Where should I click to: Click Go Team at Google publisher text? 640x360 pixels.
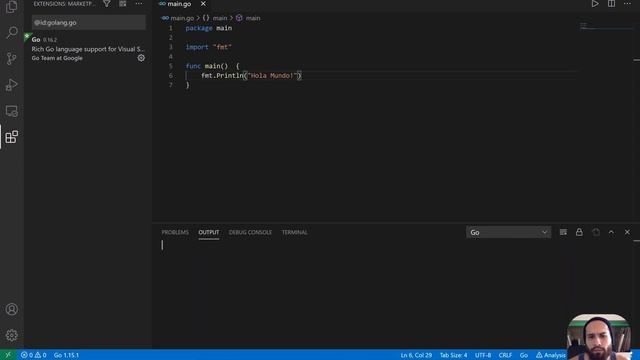[x=57, y=58]
